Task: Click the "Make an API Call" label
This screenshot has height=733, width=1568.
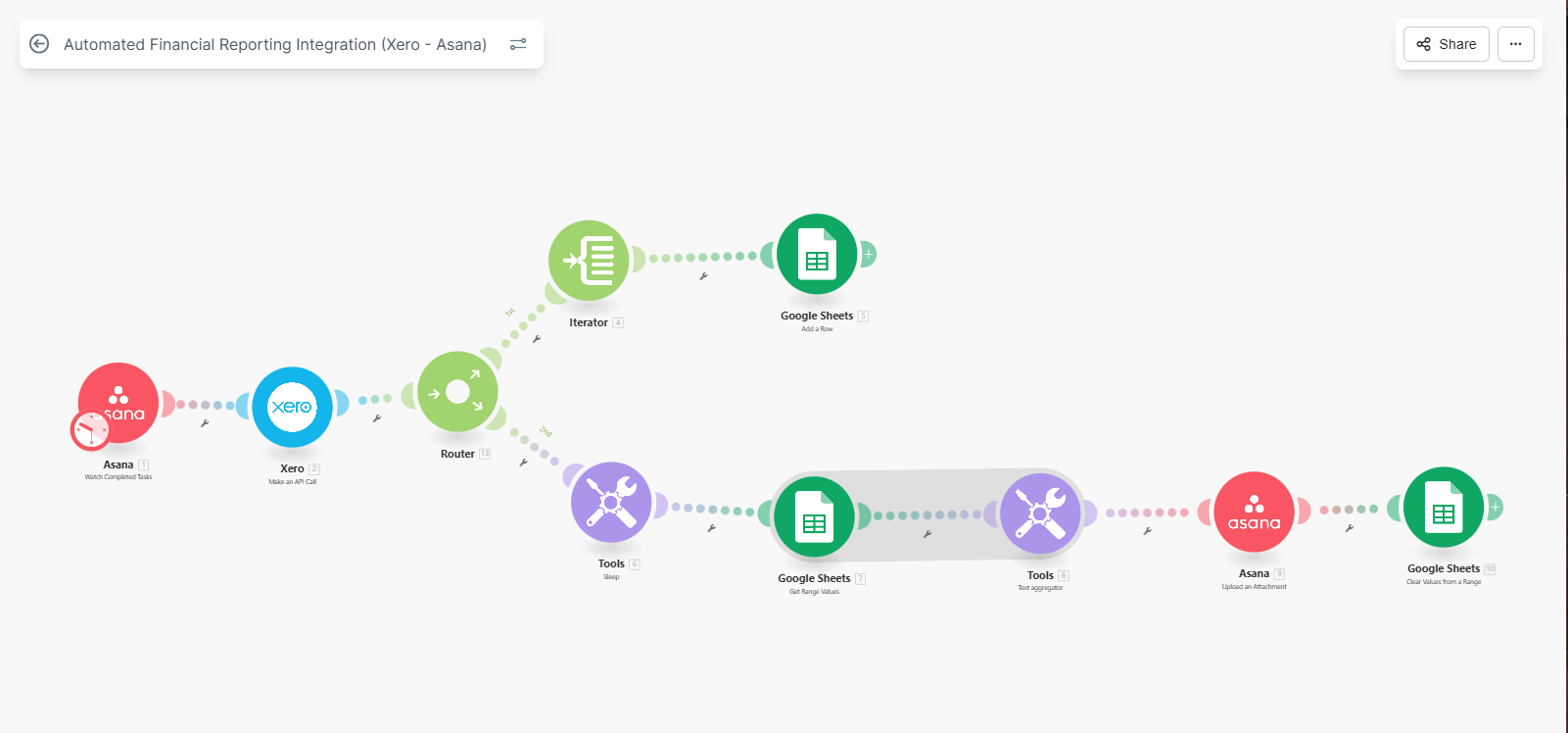Action: 293,482
